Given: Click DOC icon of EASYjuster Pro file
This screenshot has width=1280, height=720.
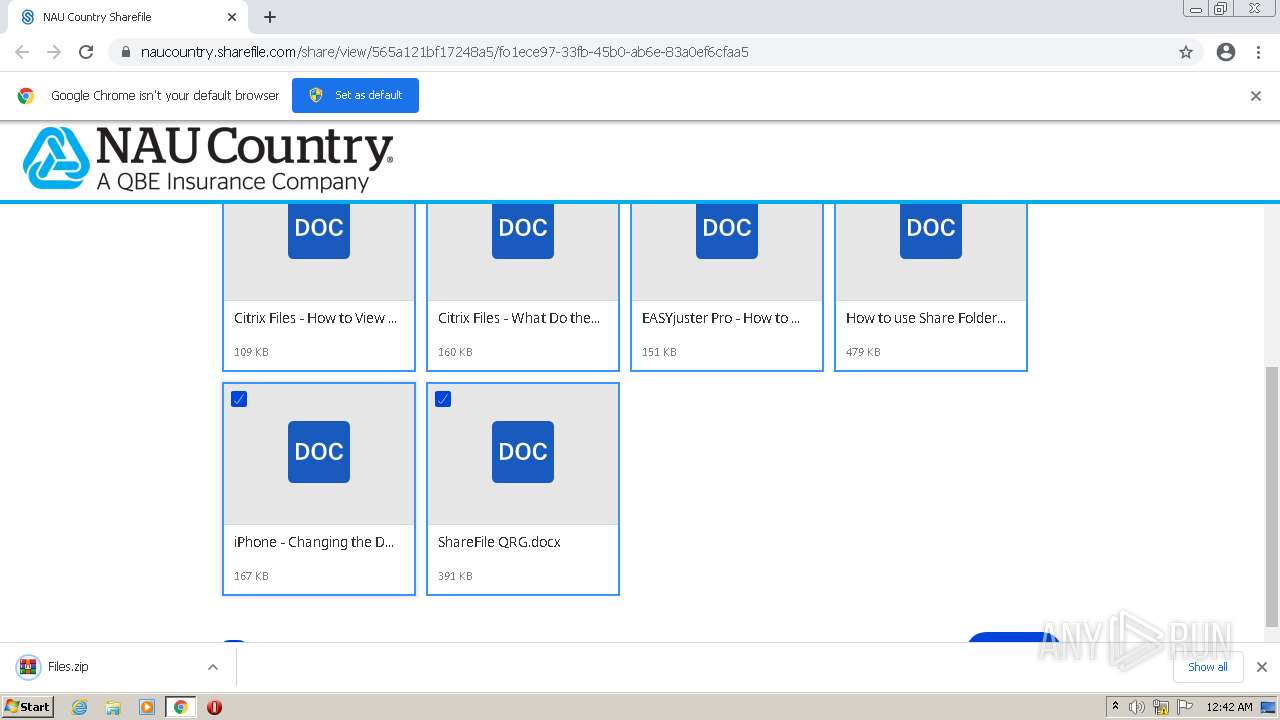Looking at the screenshot, I should [727, 231].
